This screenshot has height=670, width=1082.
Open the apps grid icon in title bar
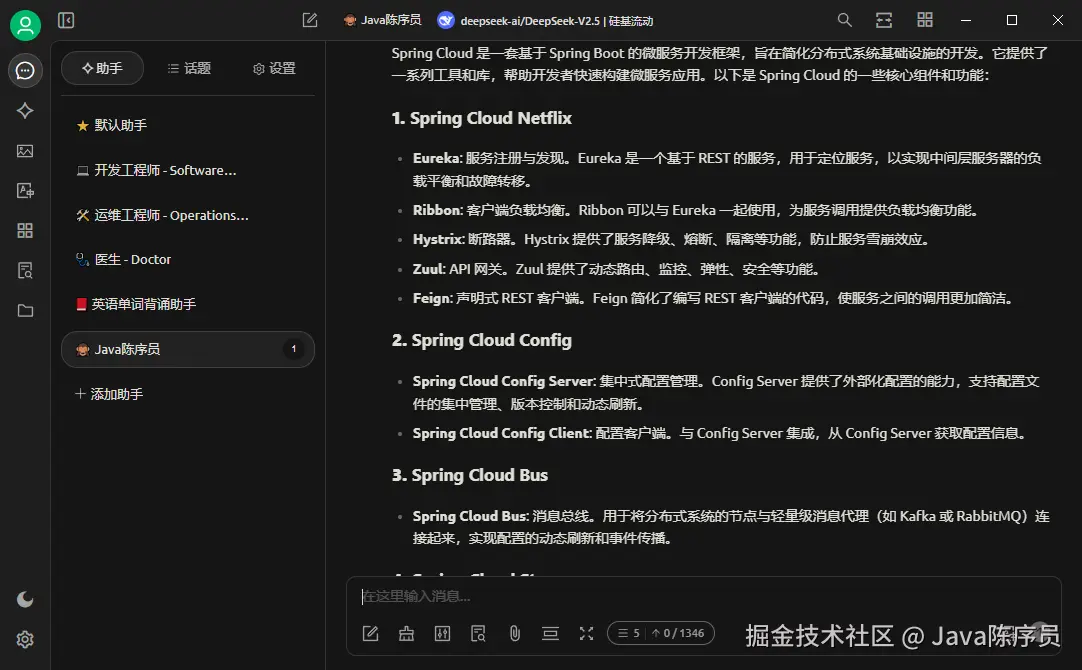[x=925, y=20]
